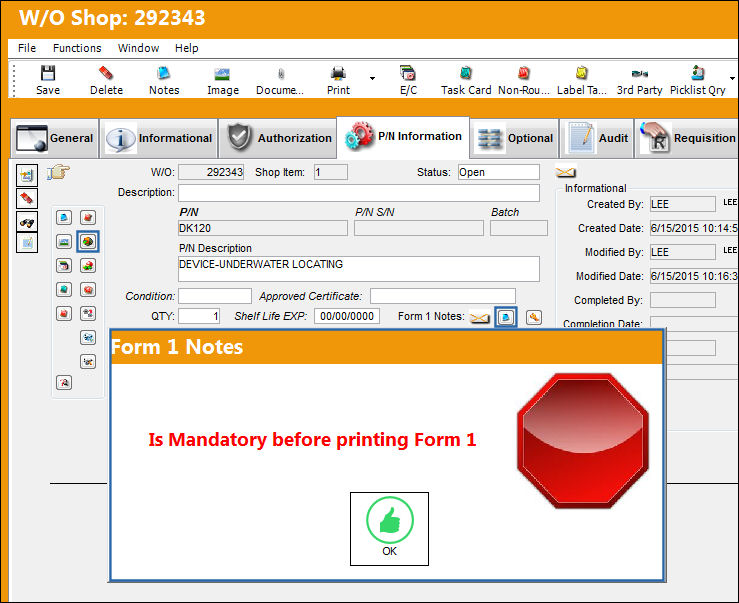The height and width of the screenshot is (603, 739).
Task: Open Notes from the toolbar
Action: 164,74
